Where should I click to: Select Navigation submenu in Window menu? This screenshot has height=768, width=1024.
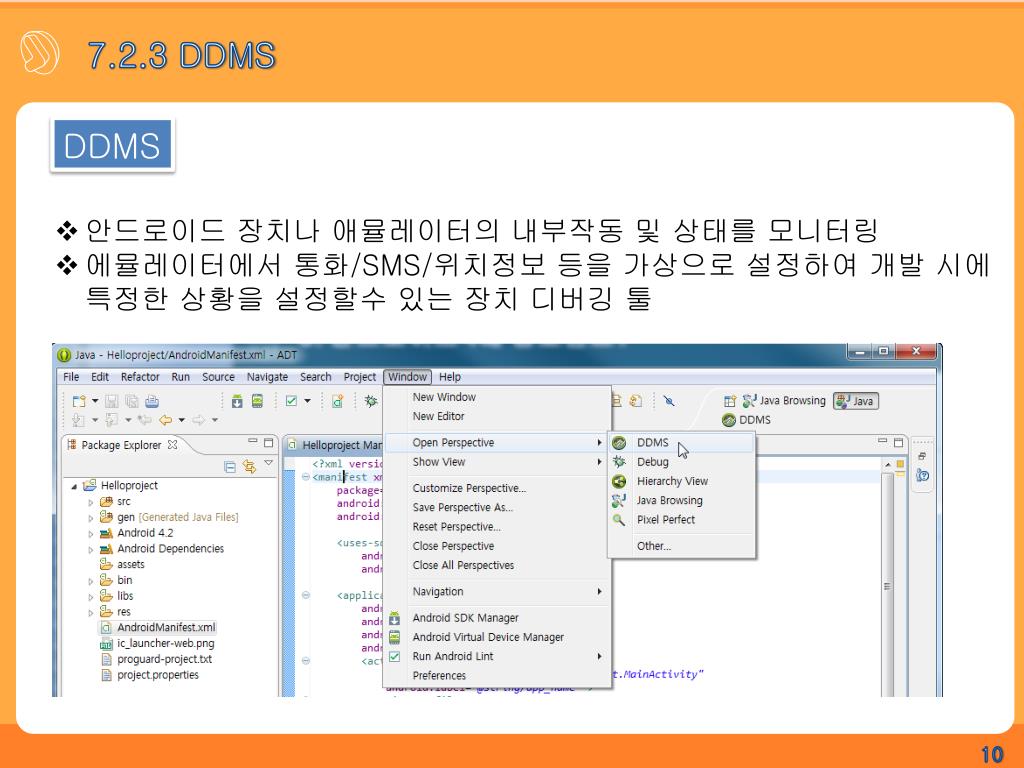click(496, 592)
